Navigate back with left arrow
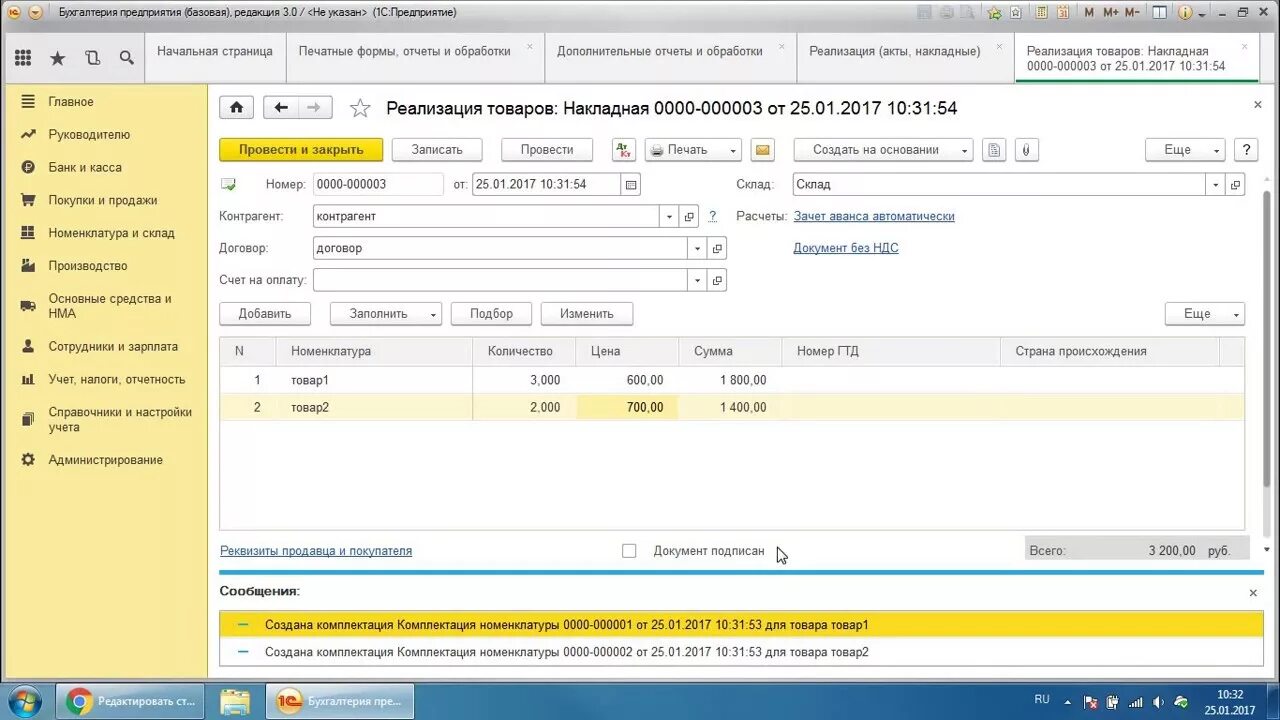Image resolution: width=1280 pixels, height=720 pixels. [281, 108]
